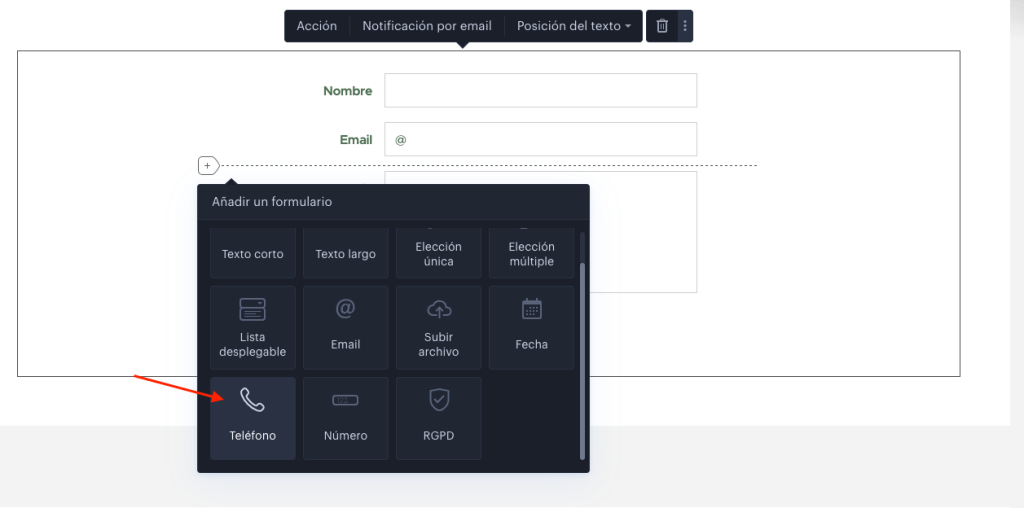Delete form with the trash icon
Image resolution: width=1024 pixels, height=508 pixels.
(662, 26)
